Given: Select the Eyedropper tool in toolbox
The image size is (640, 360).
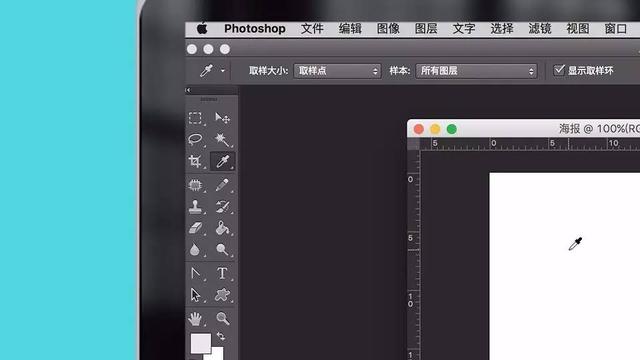Looking at the screenshot, I should coord(222,161).
